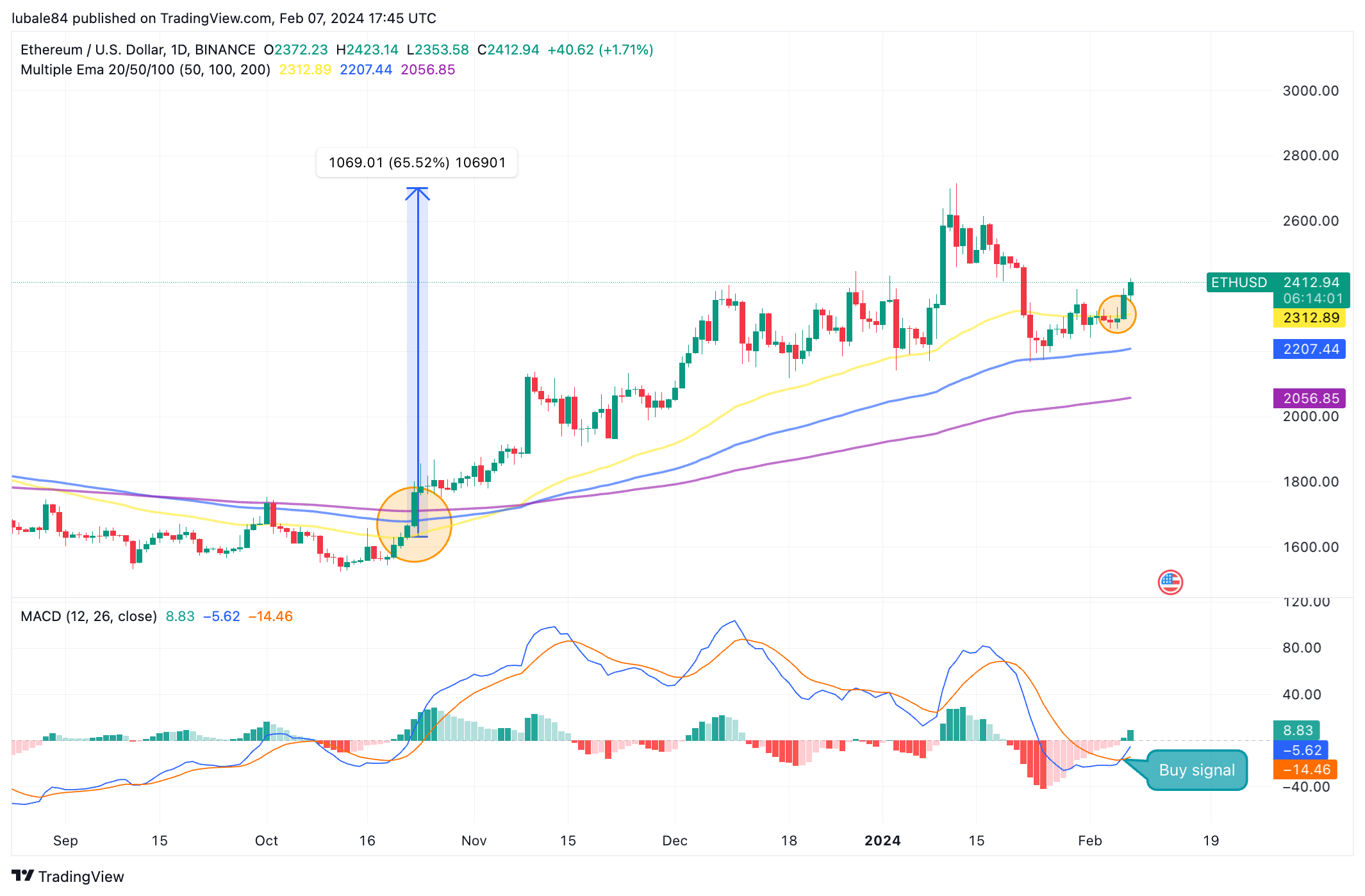Click the green 8.83 MACD value flag
The image size is (1365, 896).
pos(1295,730)
